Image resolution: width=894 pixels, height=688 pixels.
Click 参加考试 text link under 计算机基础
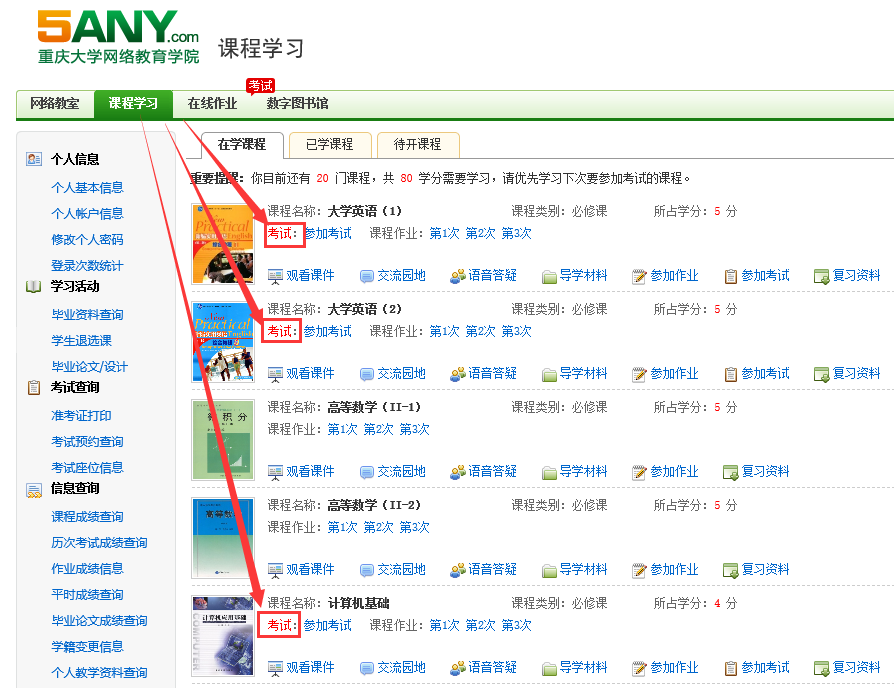(x=327, y=625)
